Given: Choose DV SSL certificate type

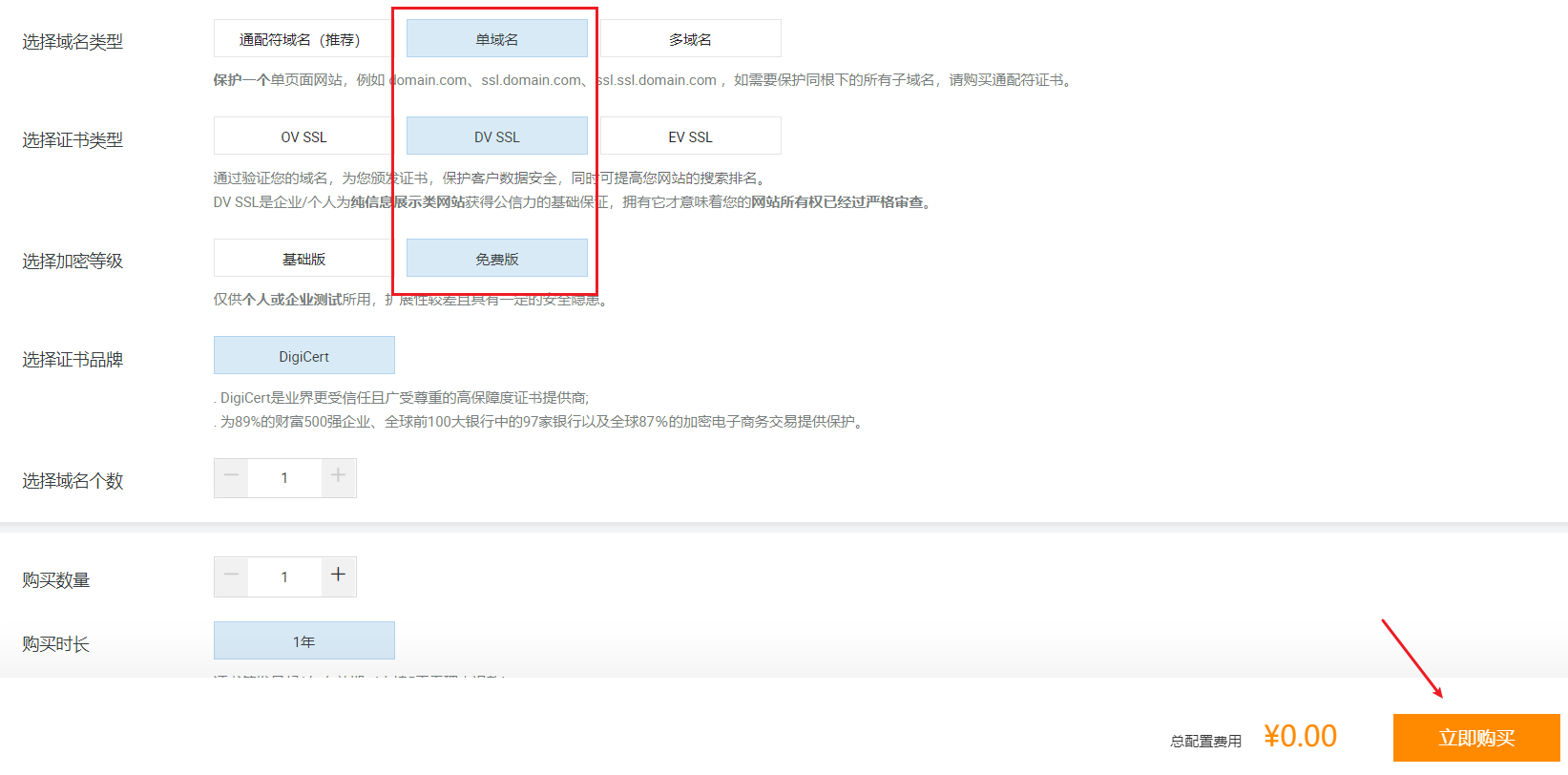Looking at the screenshot, I should click(497, 136).
